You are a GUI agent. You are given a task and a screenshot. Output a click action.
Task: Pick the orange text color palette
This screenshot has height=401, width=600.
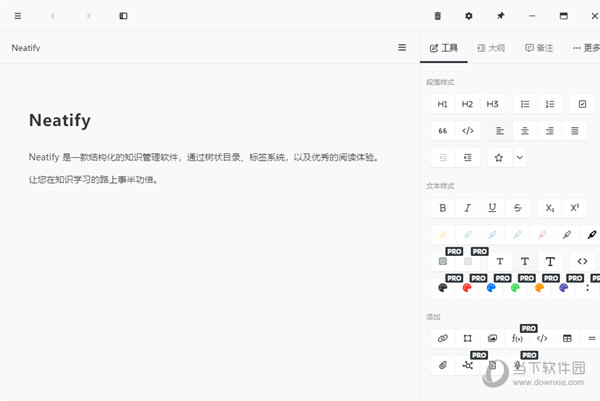pyautogui.click(x=540, y=288)
